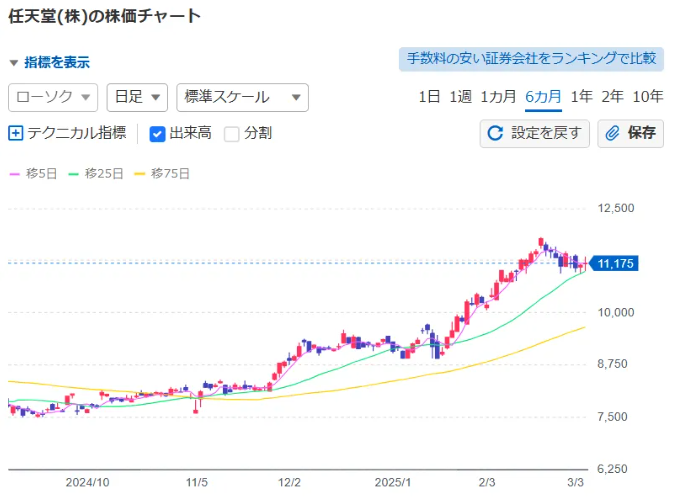The width and height of the screenshot is (673, 500).
Task: Select the 1カ月 period tab
Action: pos(498,97)
